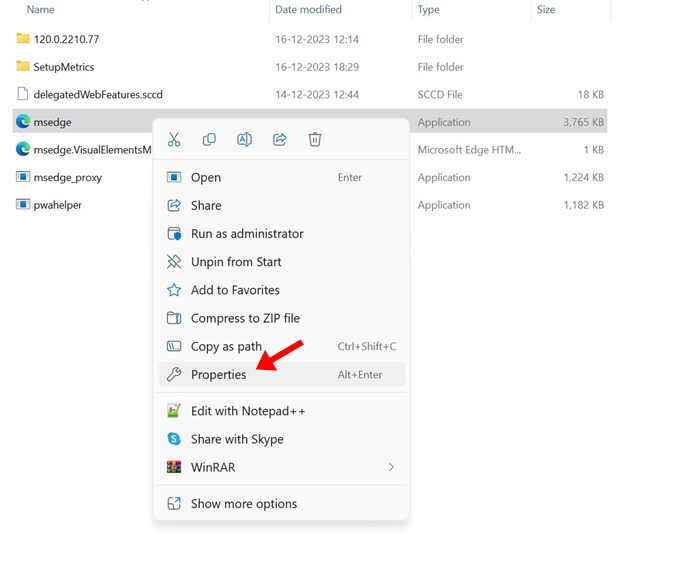Click the msedge_proxy file icon
The height and width of the screenshot is (583, 700).
tap(23, 177)
